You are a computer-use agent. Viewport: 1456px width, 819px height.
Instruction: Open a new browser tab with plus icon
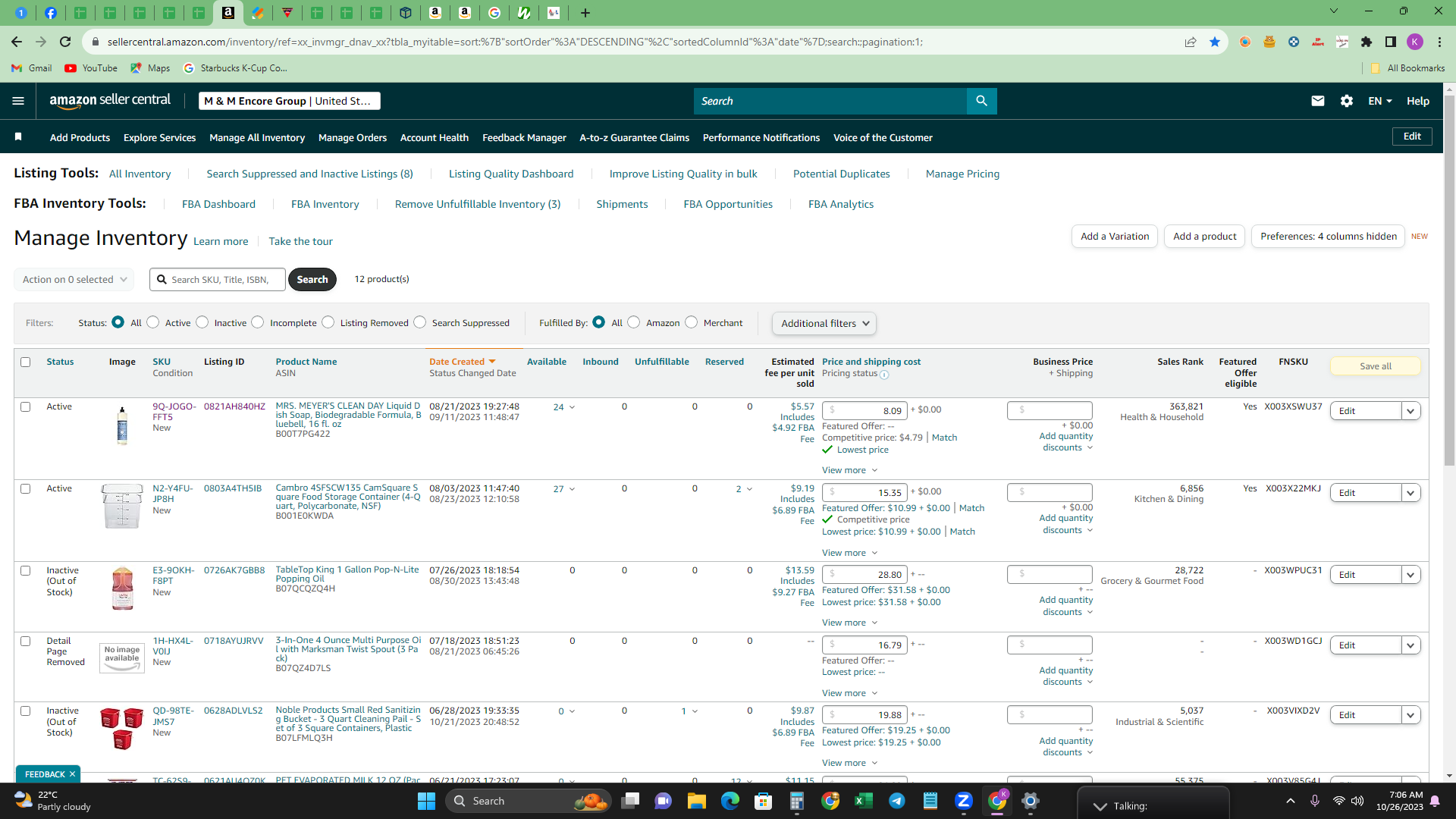pyautogui.click(x=585, y=13)
